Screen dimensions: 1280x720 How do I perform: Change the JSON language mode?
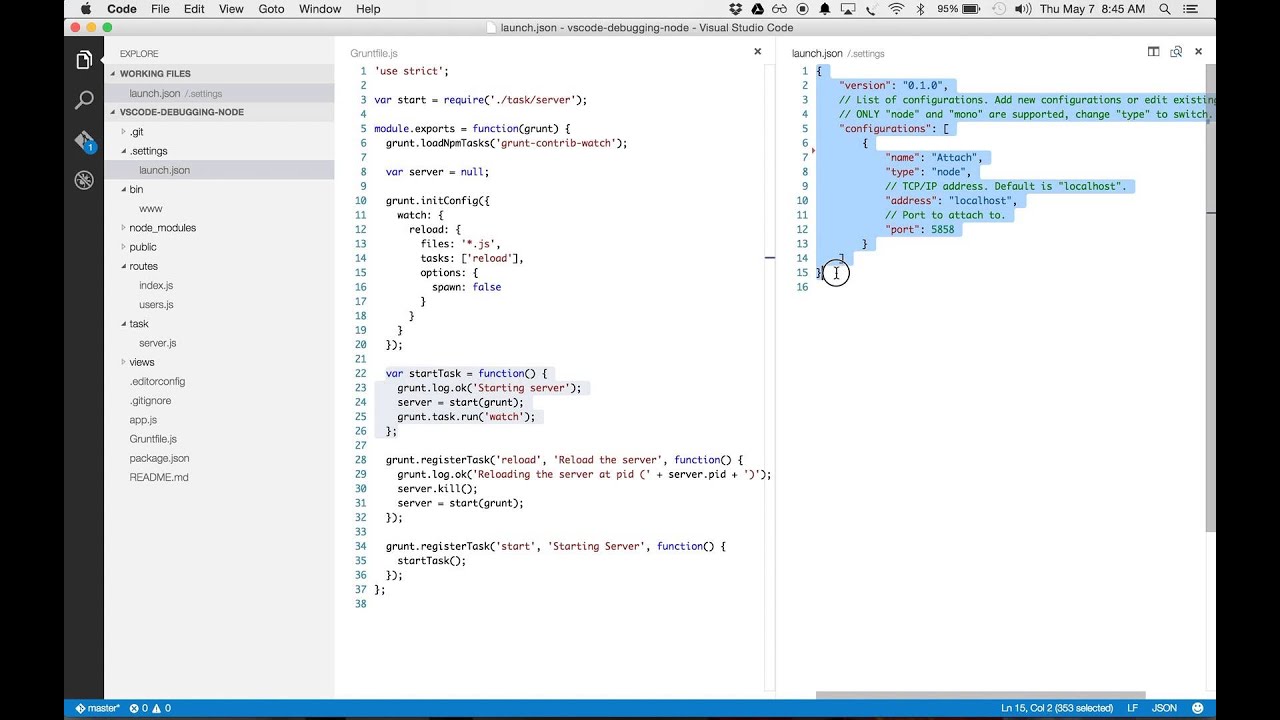(x=1164, y=708)
